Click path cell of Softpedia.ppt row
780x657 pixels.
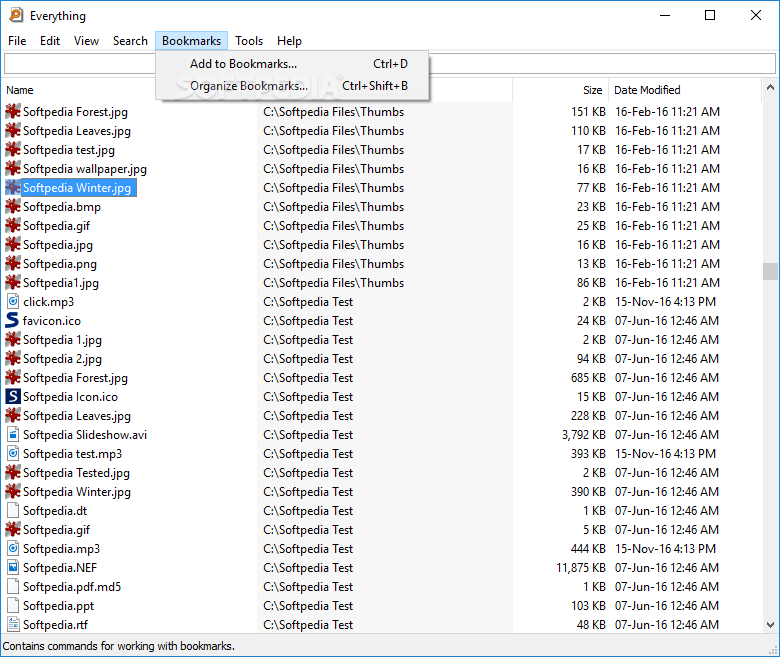click(308, 606)
